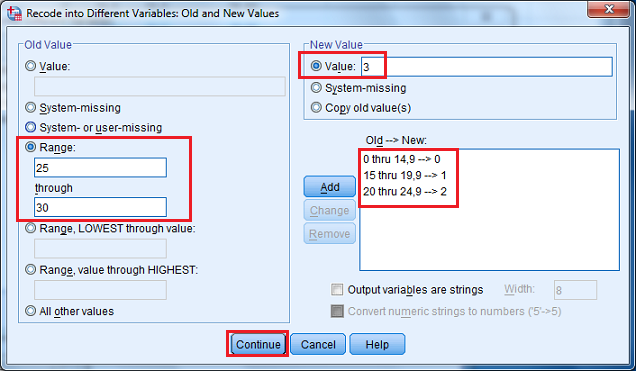Choose 'Copy old value(s)' radio button
Viewport: 636px width, 371px height.
[316, 107]
